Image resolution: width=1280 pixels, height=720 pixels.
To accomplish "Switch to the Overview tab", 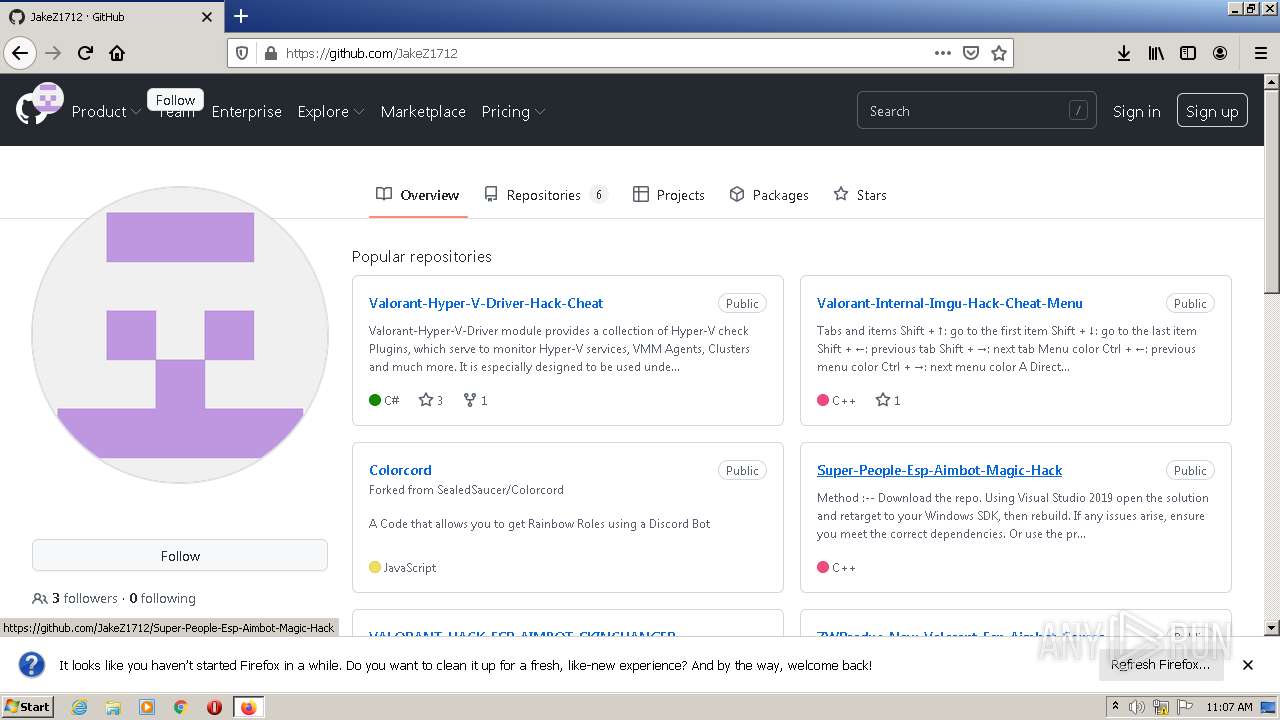I will 418,195.
